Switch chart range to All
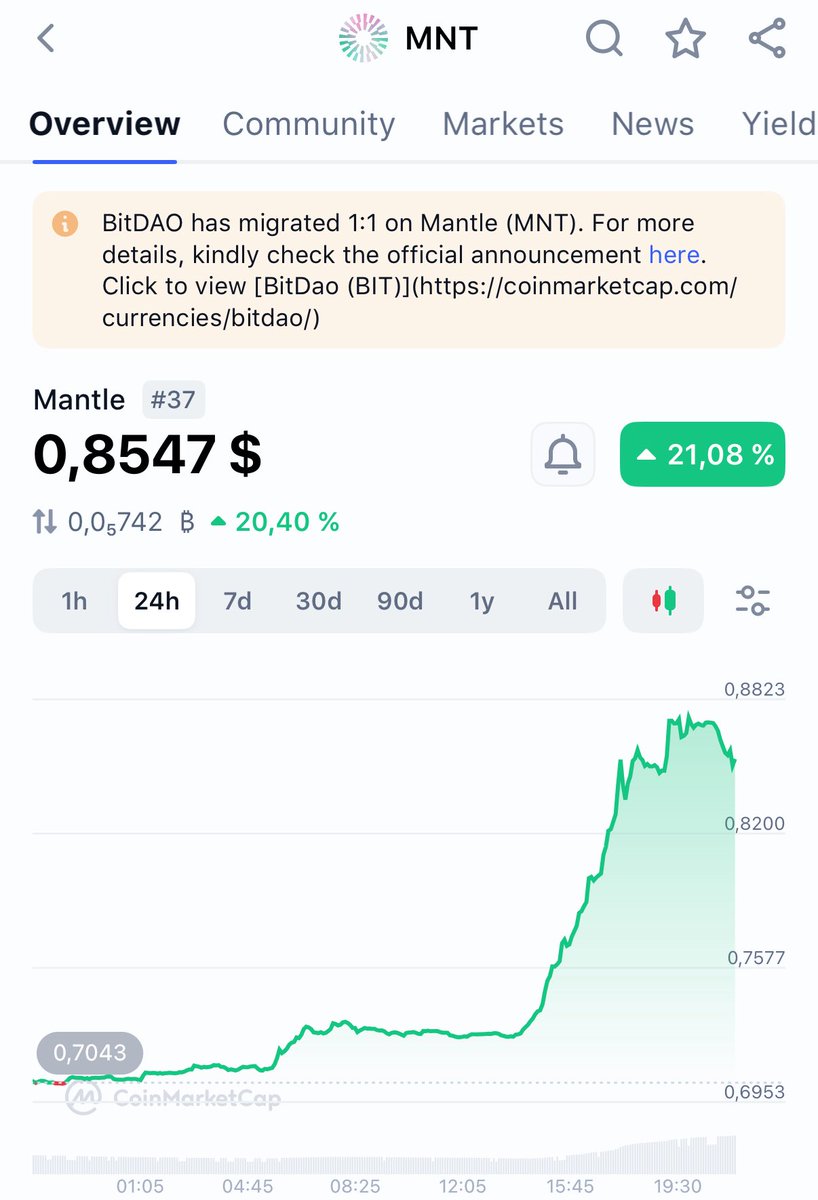 pos(563,601)
